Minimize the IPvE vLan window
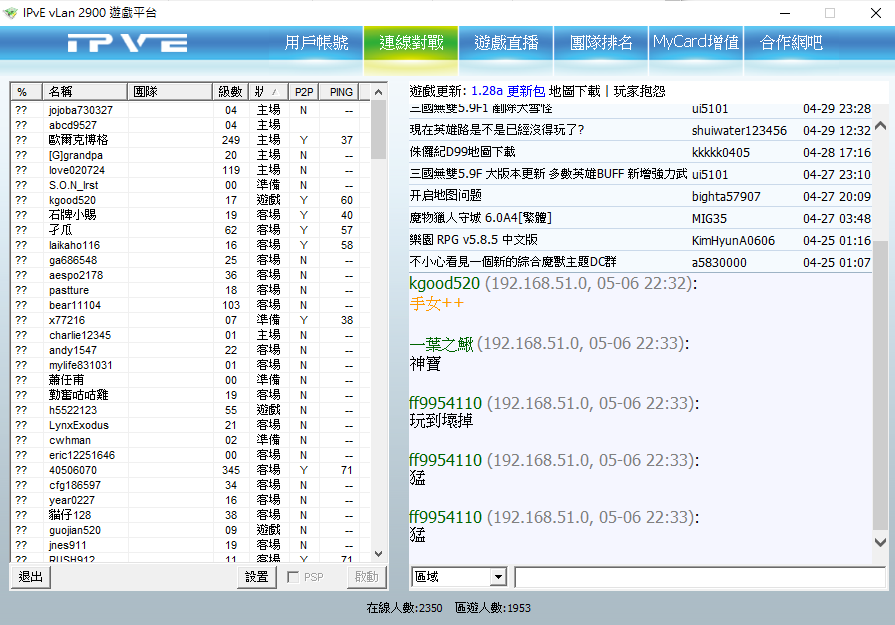895x625 pixels. click(x=783, y=13)
